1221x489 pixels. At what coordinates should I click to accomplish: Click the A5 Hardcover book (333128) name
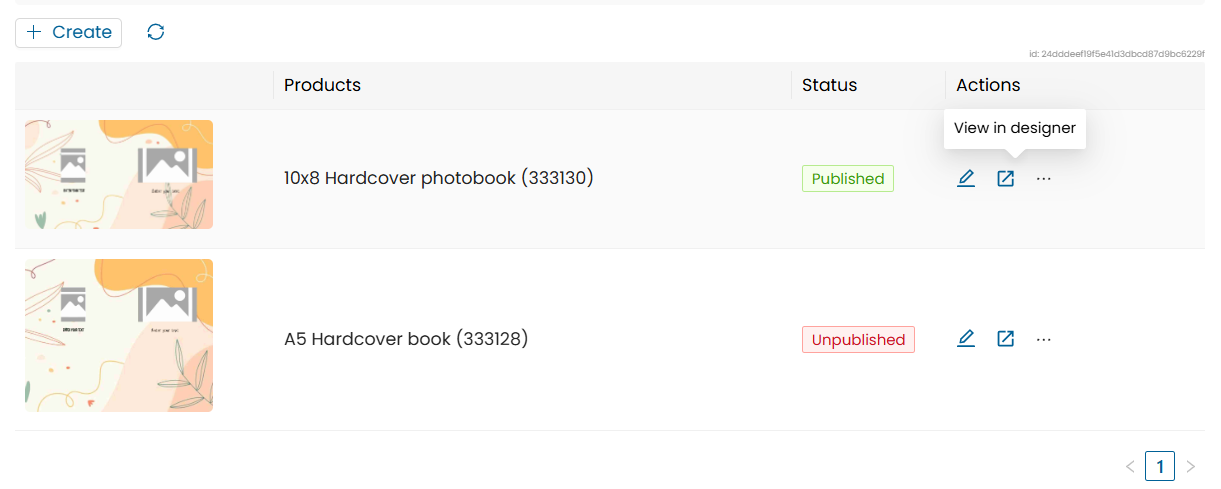point(406,339)
